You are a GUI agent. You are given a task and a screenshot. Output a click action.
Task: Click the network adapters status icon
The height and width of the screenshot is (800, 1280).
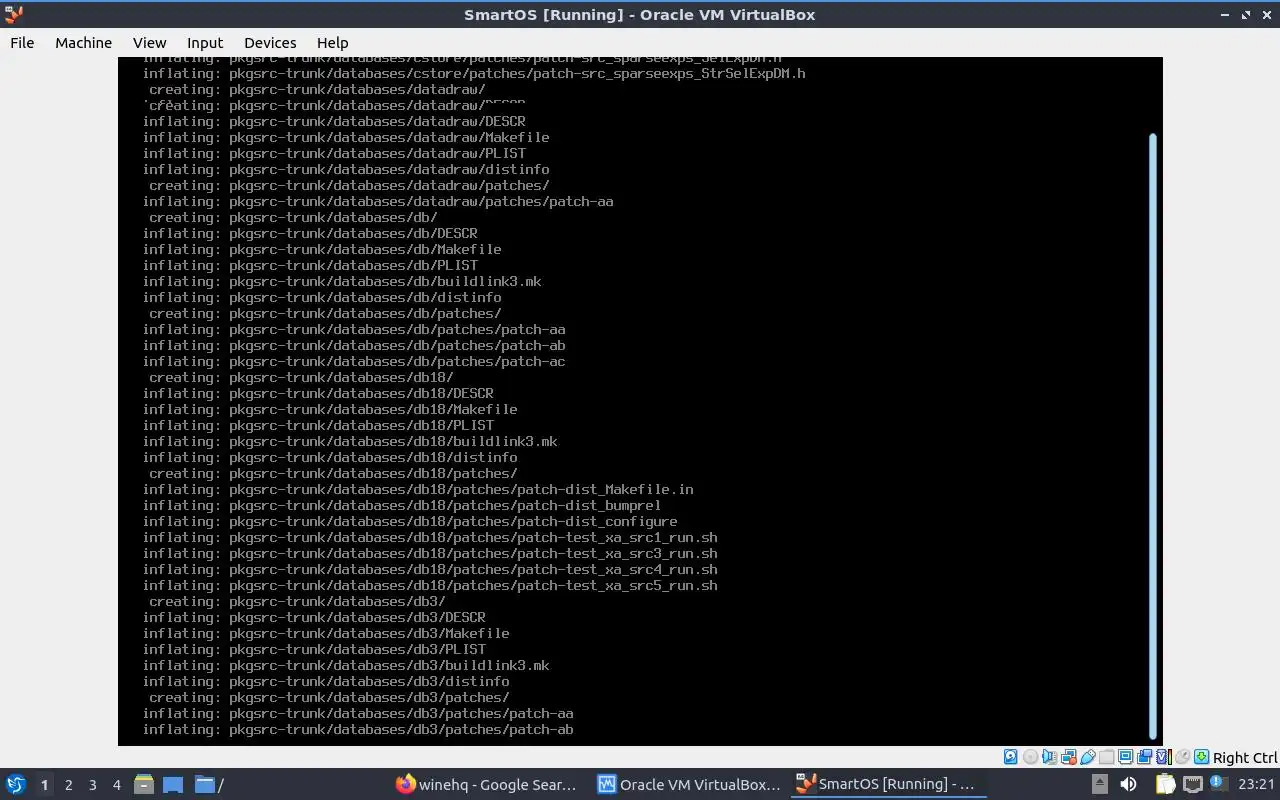(x=1069, y=757)
